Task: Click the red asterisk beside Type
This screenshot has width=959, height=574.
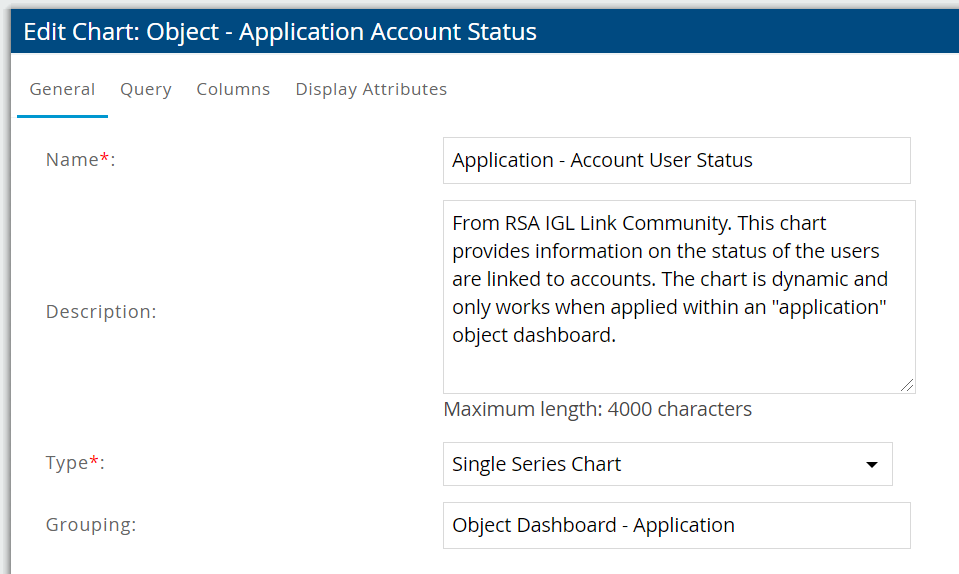Action: pos(95,462)
